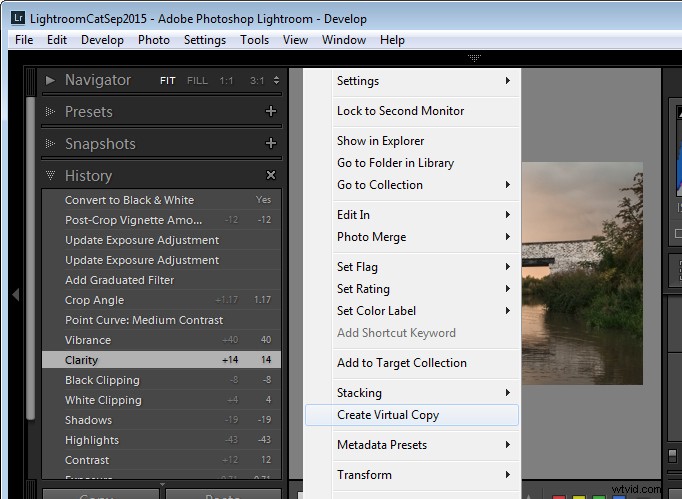Select history step Shadows

161,420
